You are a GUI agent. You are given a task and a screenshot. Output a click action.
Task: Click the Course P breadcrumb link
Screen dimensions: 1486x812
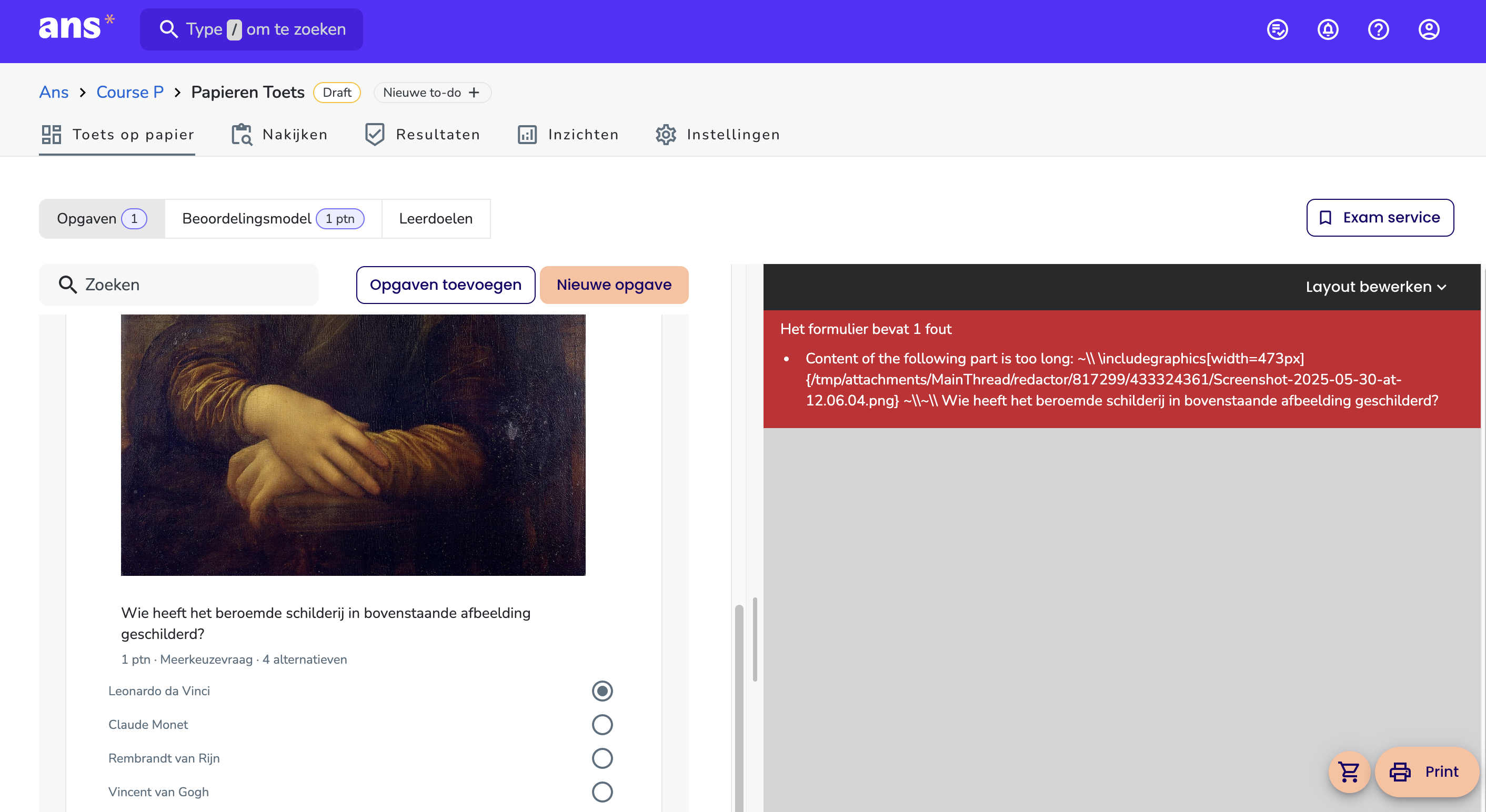[x=130, y=92]
